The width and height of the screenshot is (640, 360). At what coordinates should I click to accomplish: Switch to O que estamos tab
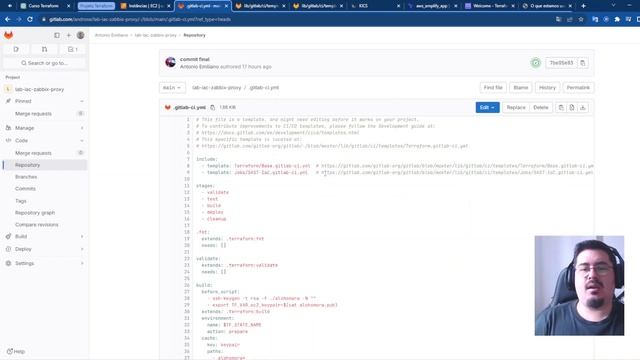pos(547,6)
